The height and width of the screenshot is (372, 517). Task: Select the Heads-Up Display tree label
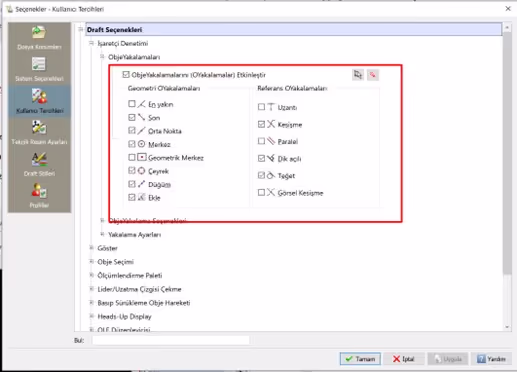(x=124, y=316)
